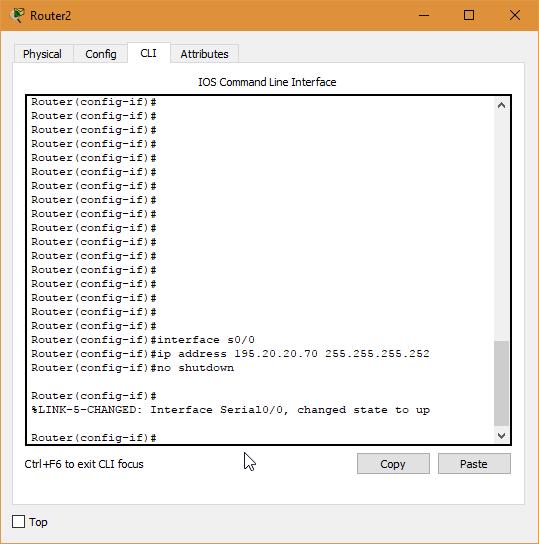Viewport: 539px width, 544px height.
Task: Click the scrollbar up arrow in CLI
Action: pos(501,105)
